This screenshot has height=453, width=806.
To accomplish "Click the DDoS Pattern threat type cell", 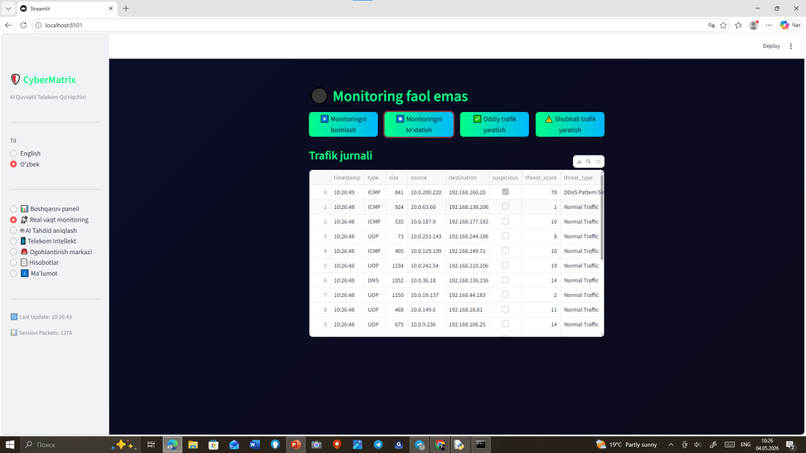I will pos(582,192).
